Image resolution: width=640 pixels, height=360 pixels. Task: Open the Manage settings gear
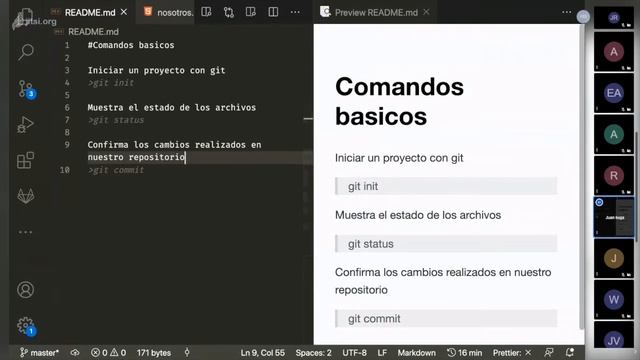pos(27,326)
